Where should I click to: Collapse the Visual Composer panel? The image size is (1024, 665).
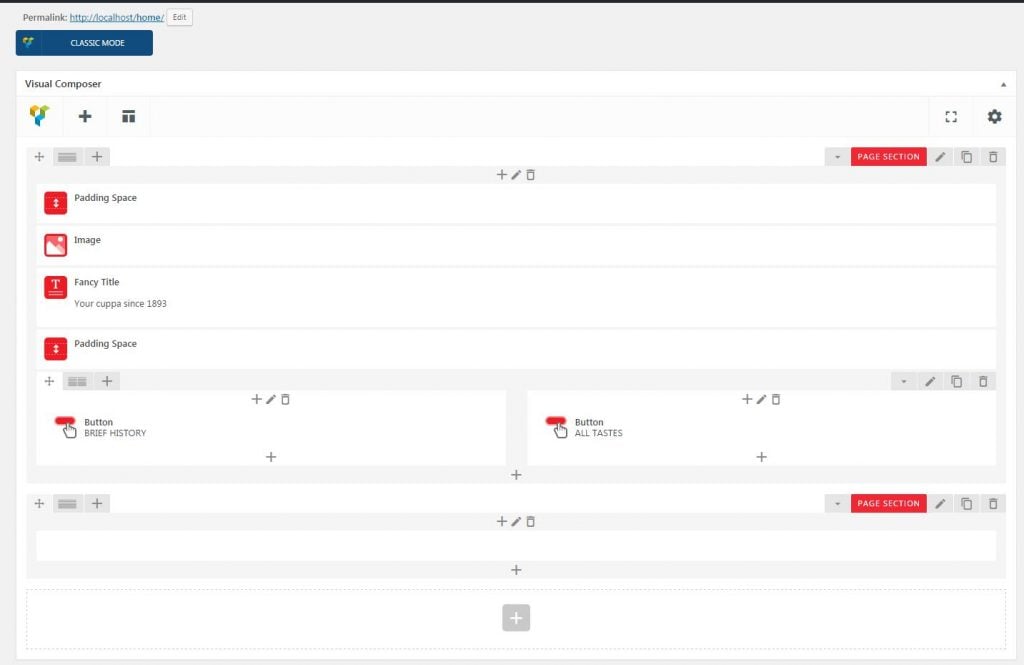(1003, 84)
